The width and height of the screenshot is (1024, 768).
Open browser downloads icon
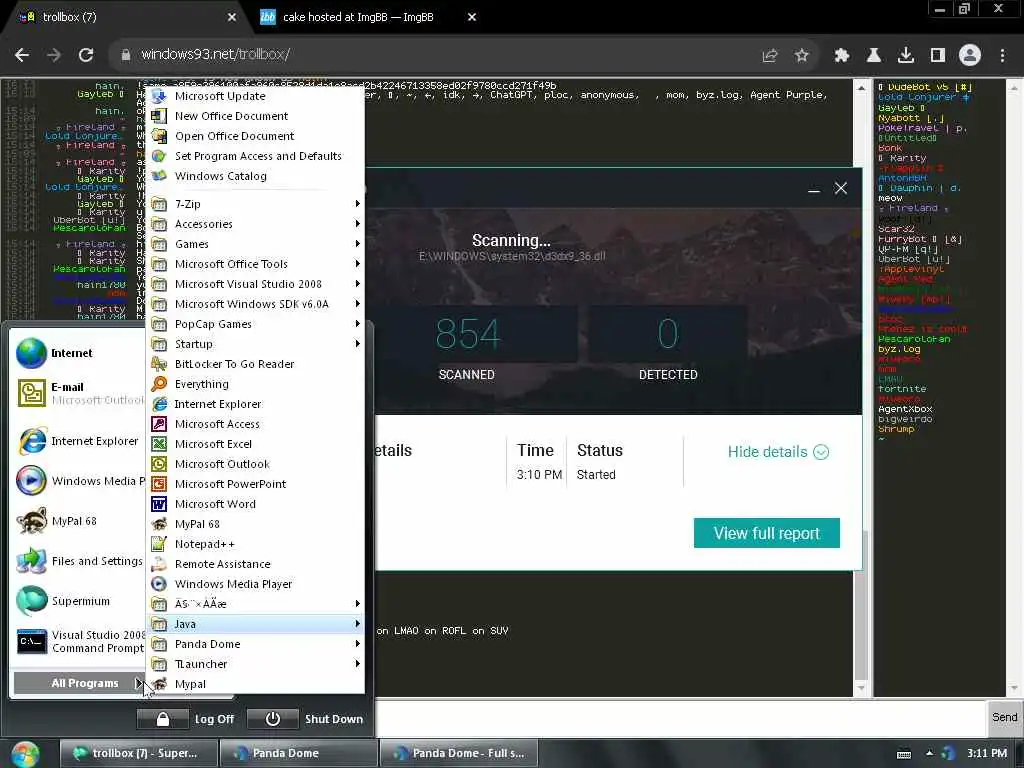coord(906,55)
